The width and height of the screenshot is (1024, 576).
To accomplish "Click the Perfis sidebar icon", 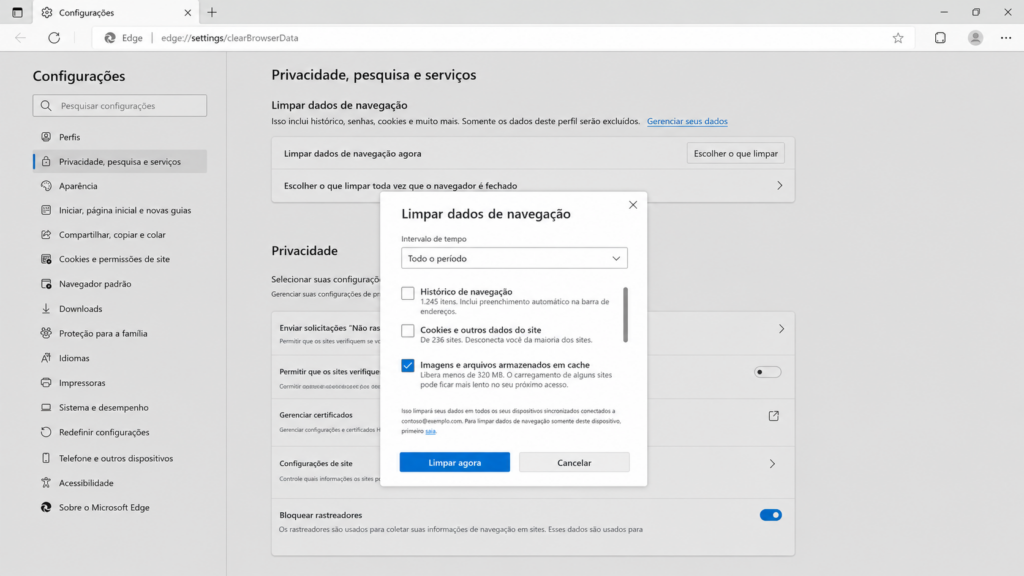I will coord(46,136).
